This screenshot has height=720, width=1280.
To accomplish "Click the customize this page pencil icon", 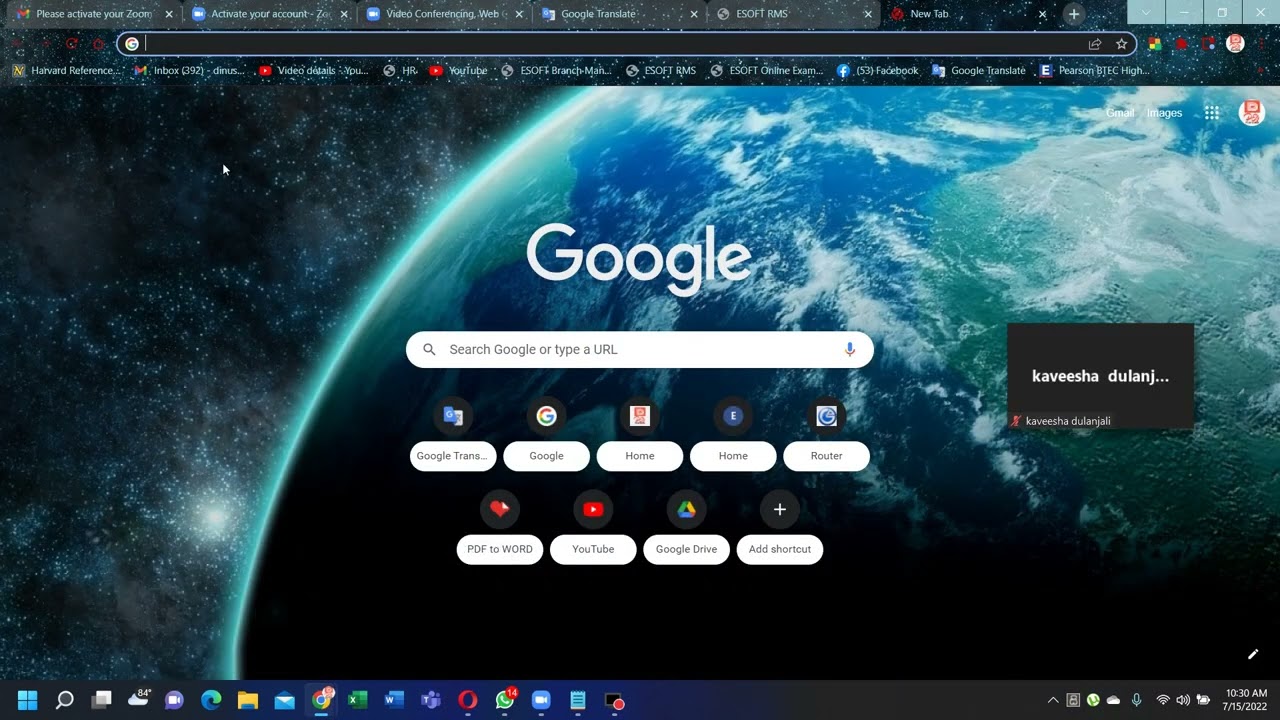I will 1253,654.
